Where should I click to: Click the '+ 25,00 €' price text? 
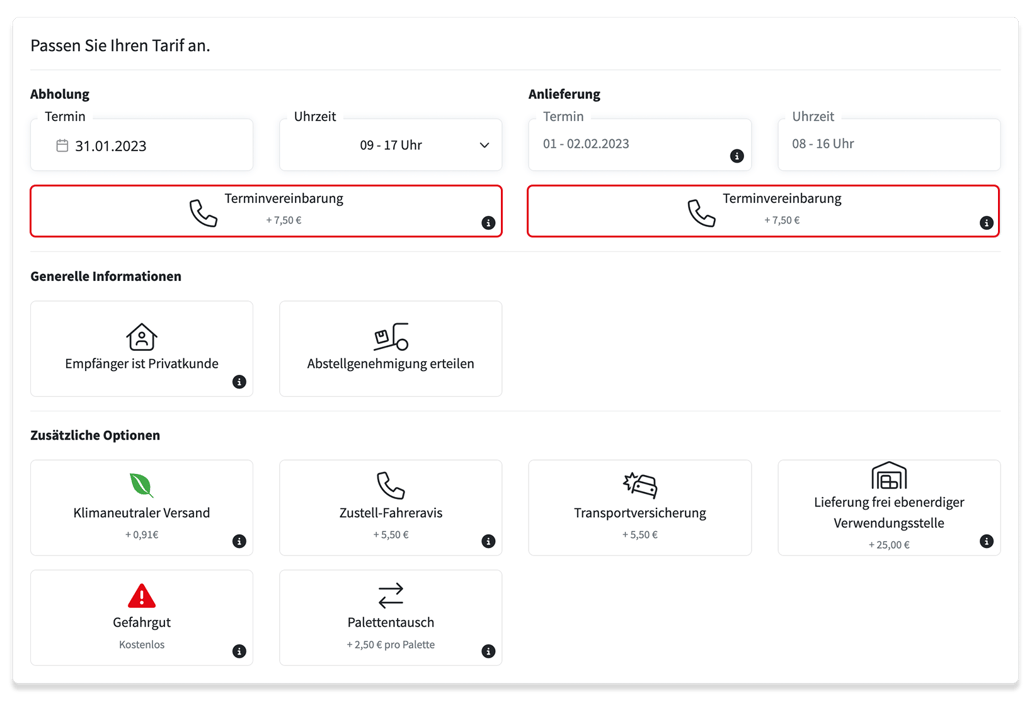pyautogui.click(x=889, y=545)
